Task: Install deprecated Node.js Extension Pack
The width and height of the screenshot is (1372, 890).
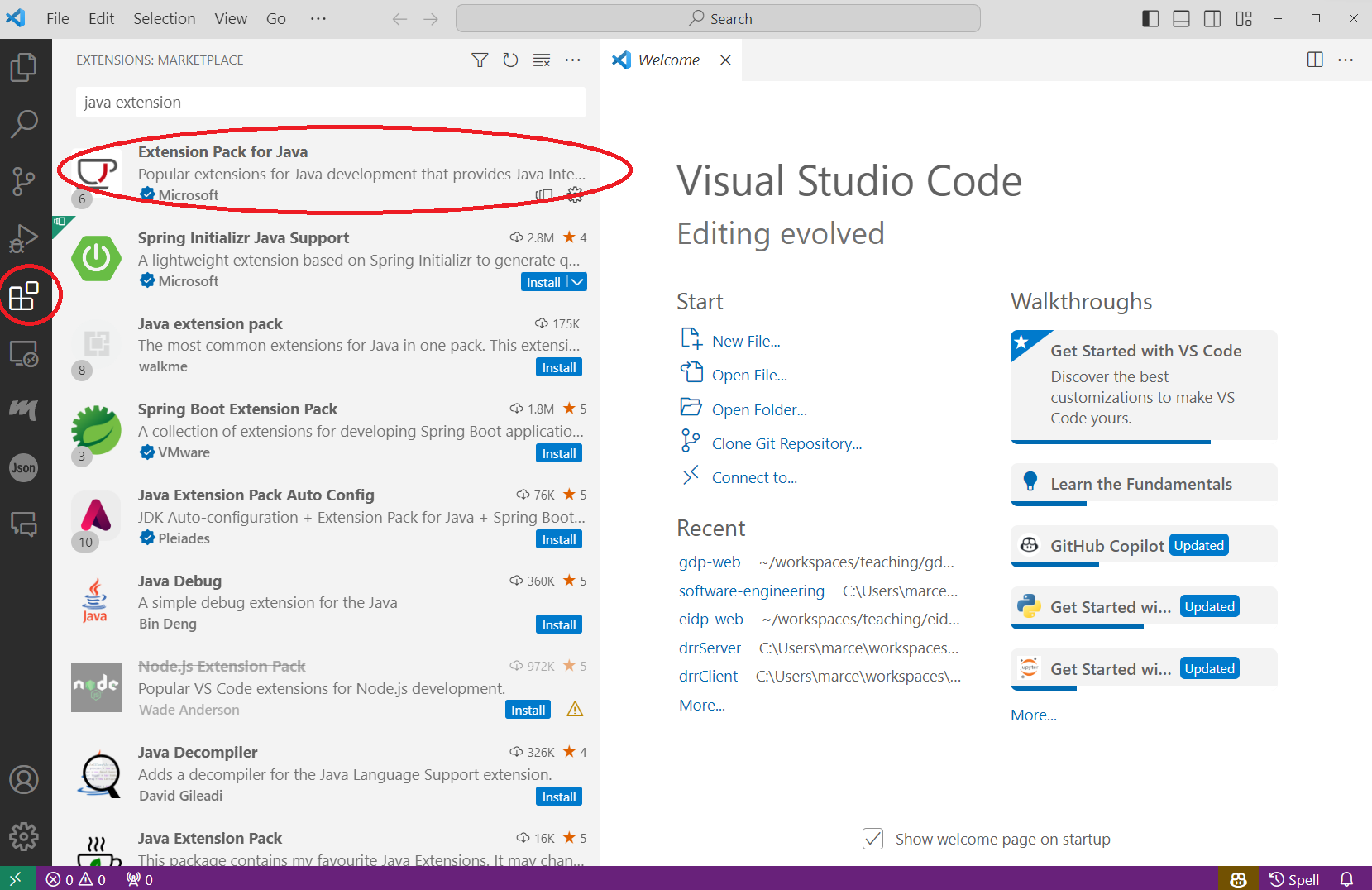Action: coord(528,710)
